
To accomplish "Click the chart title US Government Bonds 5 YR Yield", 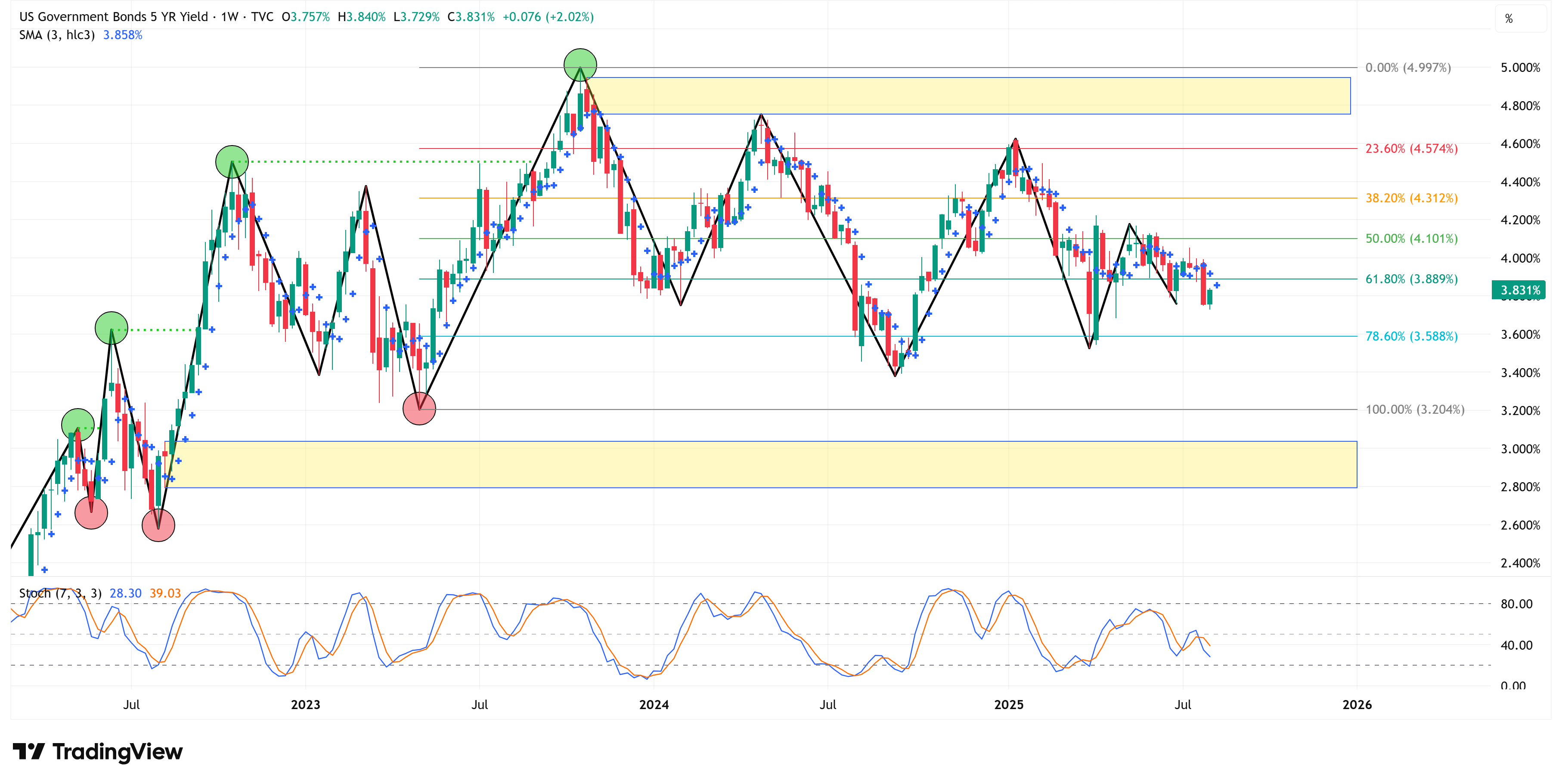I will pos(113,17).
